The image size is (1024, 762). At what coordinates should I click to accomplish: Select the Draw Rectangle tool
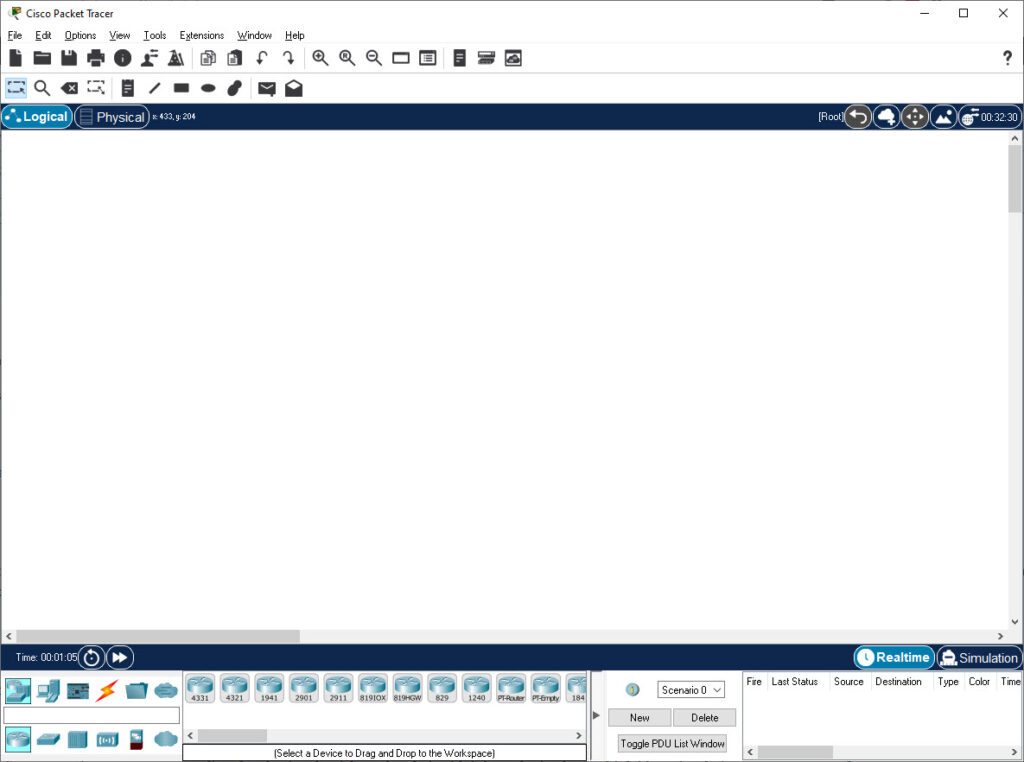pyautogui.click(x=182, y=87)
